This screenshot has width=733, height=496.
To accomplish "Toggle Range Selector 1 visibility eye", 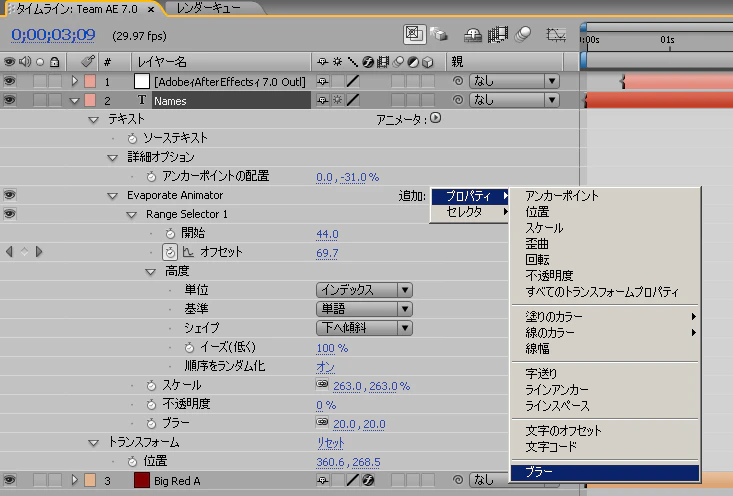I will tap(9, 214).
